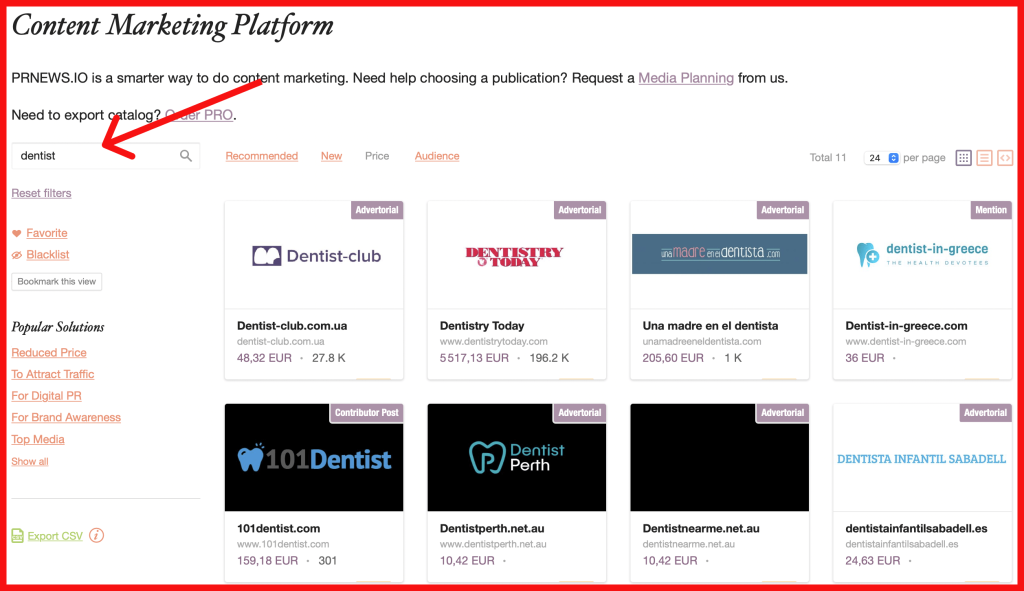This screenshot has width=1024, height=591.
Task: Open the per page count dropdown
Action: click(x=881, y=157)
